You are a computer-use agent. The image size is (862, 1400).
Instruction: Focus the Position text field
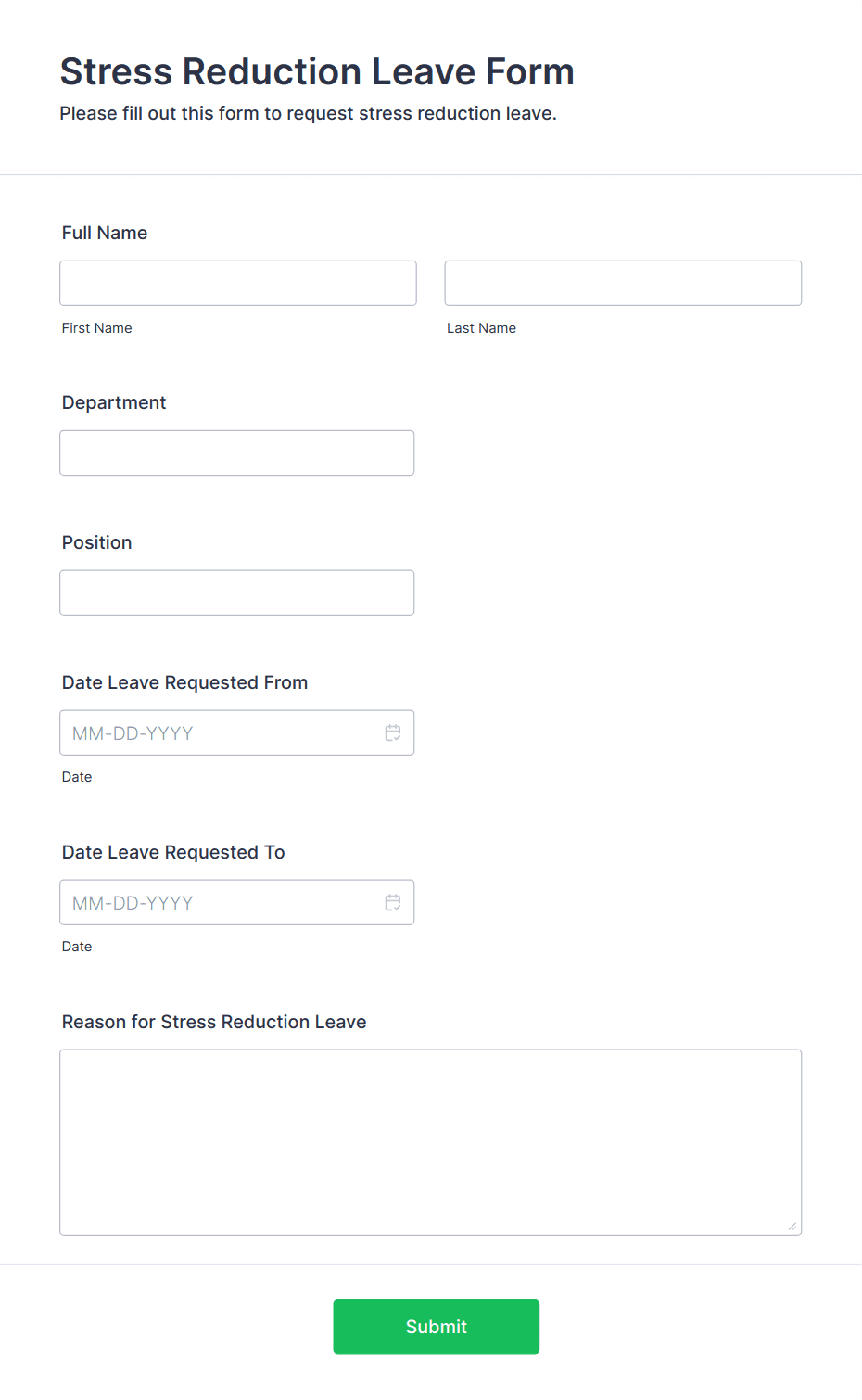click(237, 592)
